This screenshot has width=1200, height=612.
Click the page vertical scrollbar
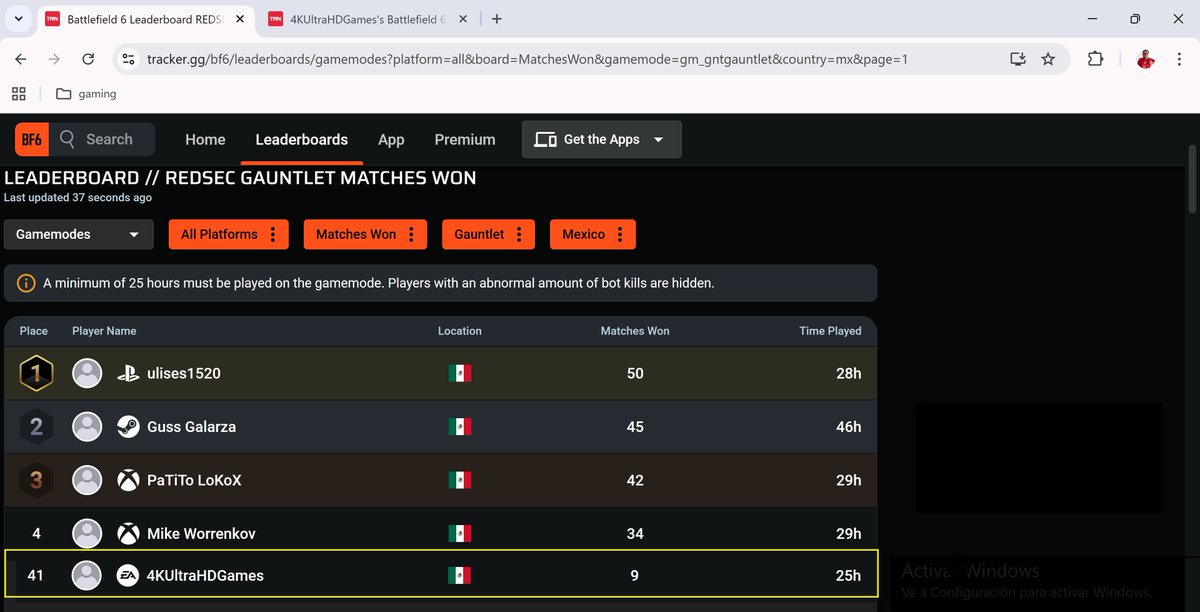tap(1192, 178)
